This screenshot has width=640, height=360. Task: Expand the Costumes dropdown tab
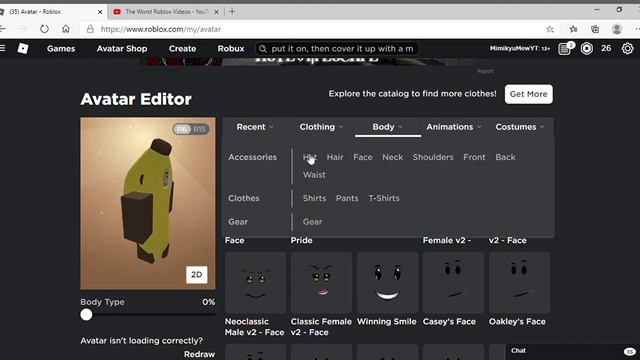click(520, 127)
